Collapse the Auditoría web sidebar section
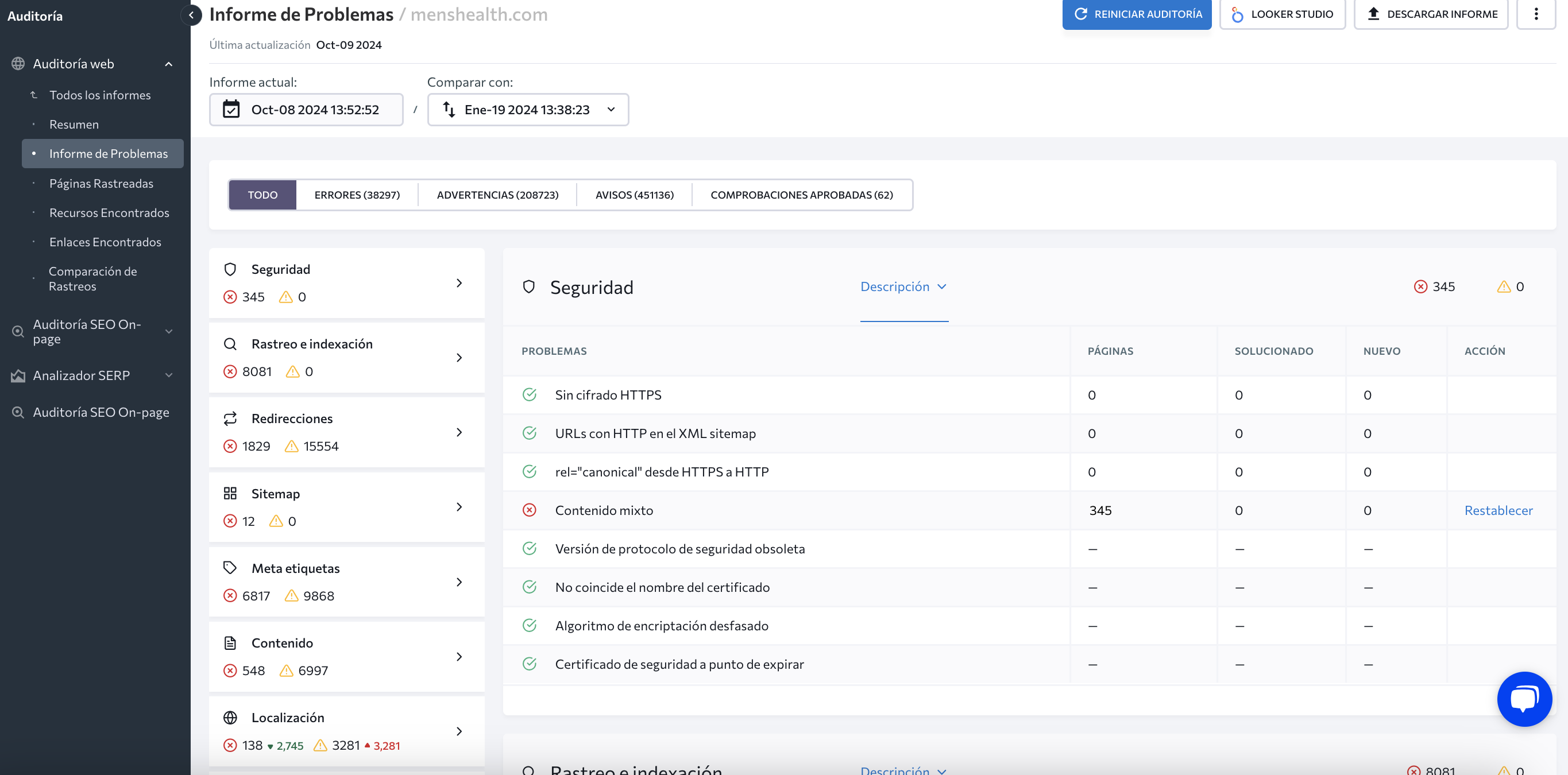The image size is (1568, 775). (169, 64)
